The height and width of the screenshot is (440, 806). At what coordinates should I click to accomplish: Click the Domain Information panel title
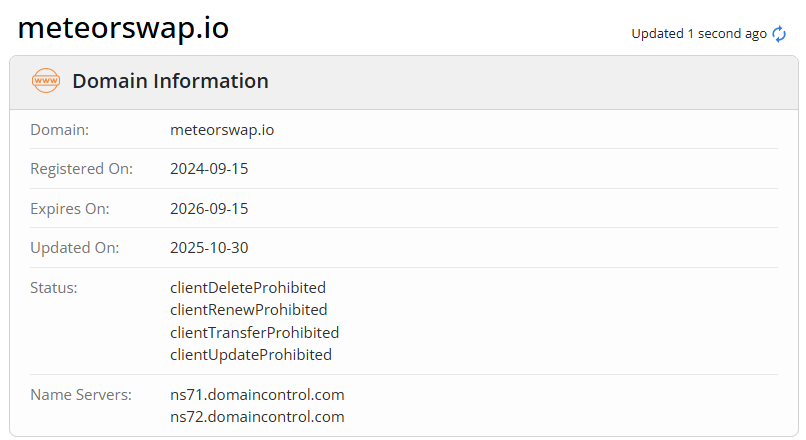[x=170, y=81]
